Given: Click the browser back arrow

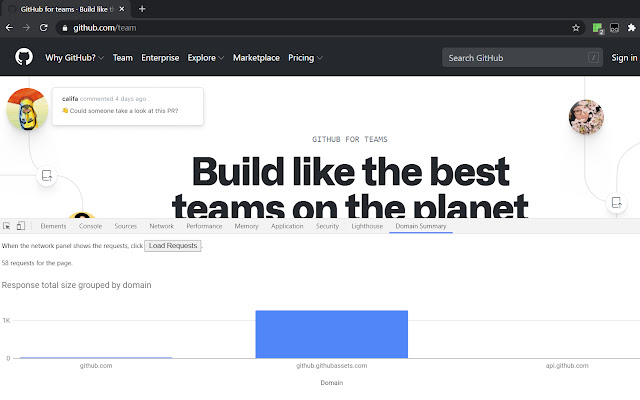Looking at the screenshot, I should point(9,28).
